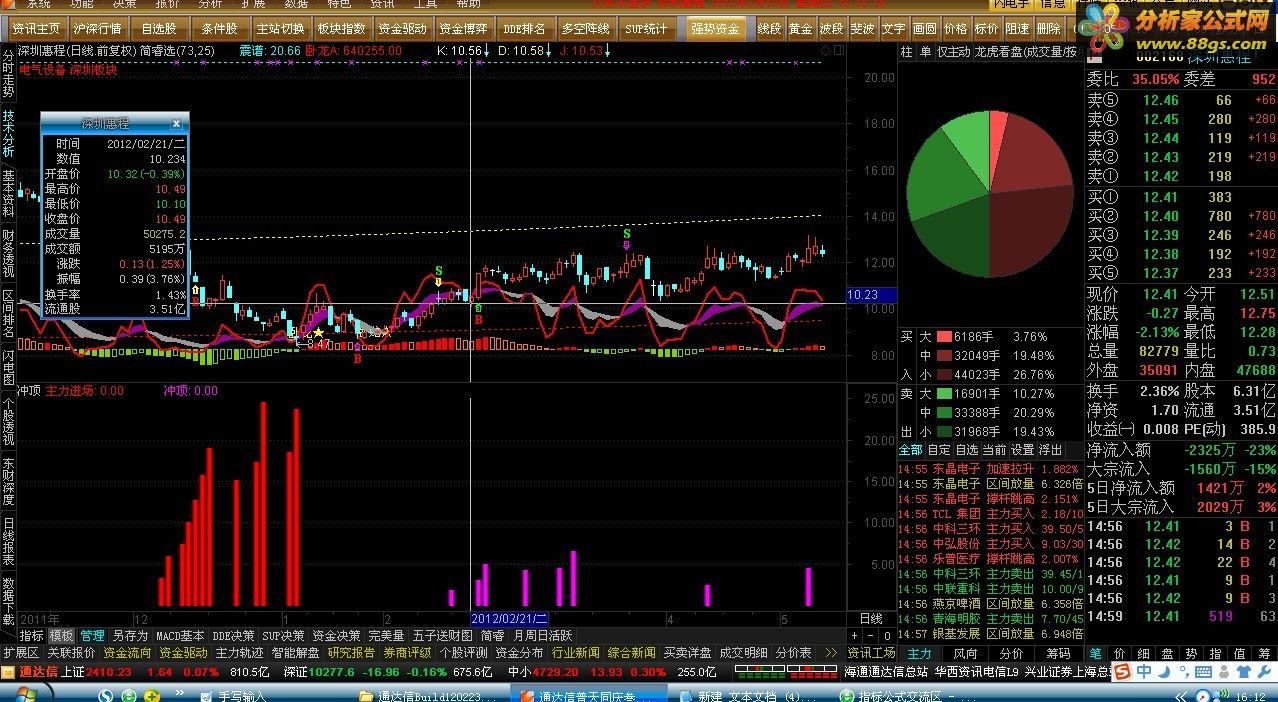
Task: Select the 画圆 circle drawing tool
Action: coord(925,28)
